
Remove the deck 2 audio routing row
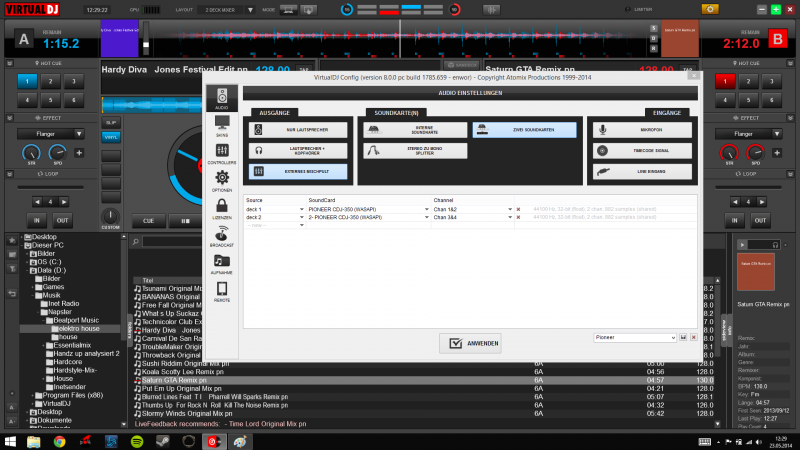518,217
